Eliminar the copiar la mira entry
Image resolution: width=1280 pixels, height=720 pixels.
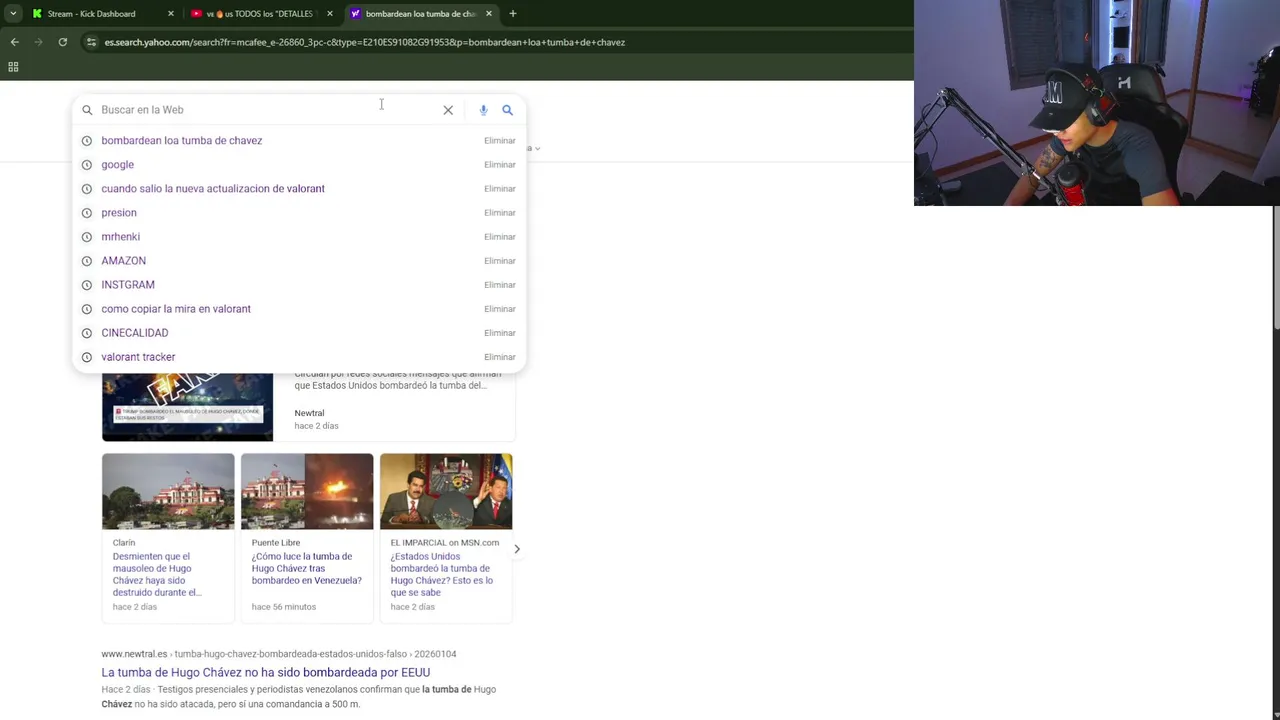click(x=499, y=309)
